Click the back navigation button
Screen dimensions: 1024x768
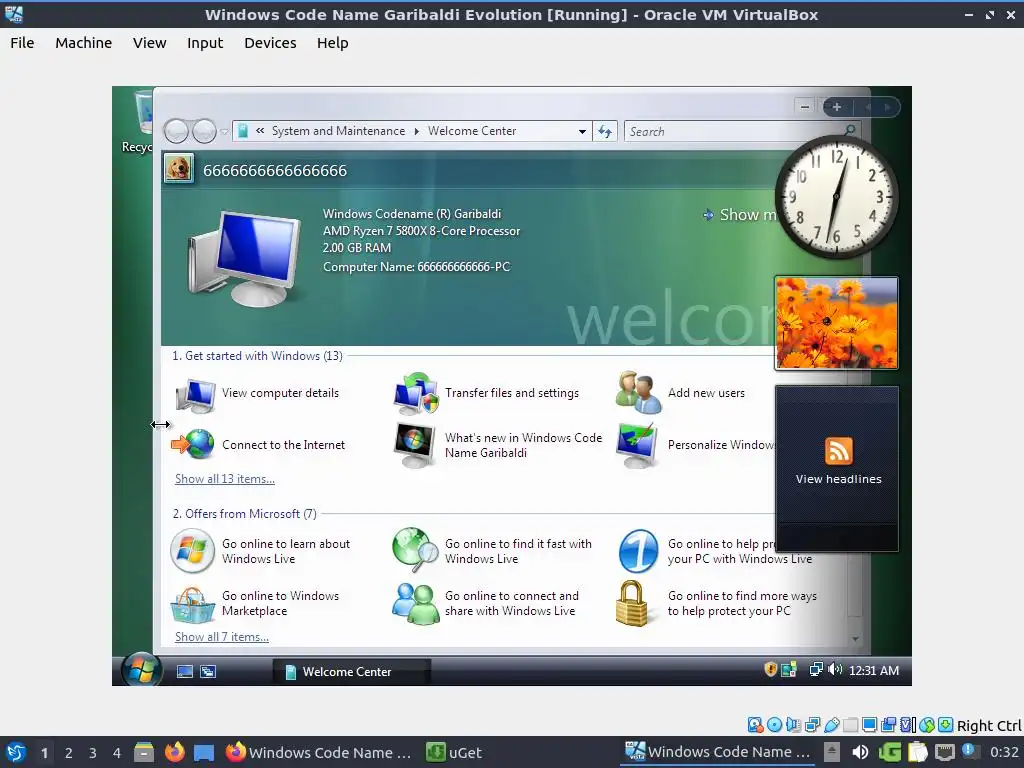[x=176, y=131]
